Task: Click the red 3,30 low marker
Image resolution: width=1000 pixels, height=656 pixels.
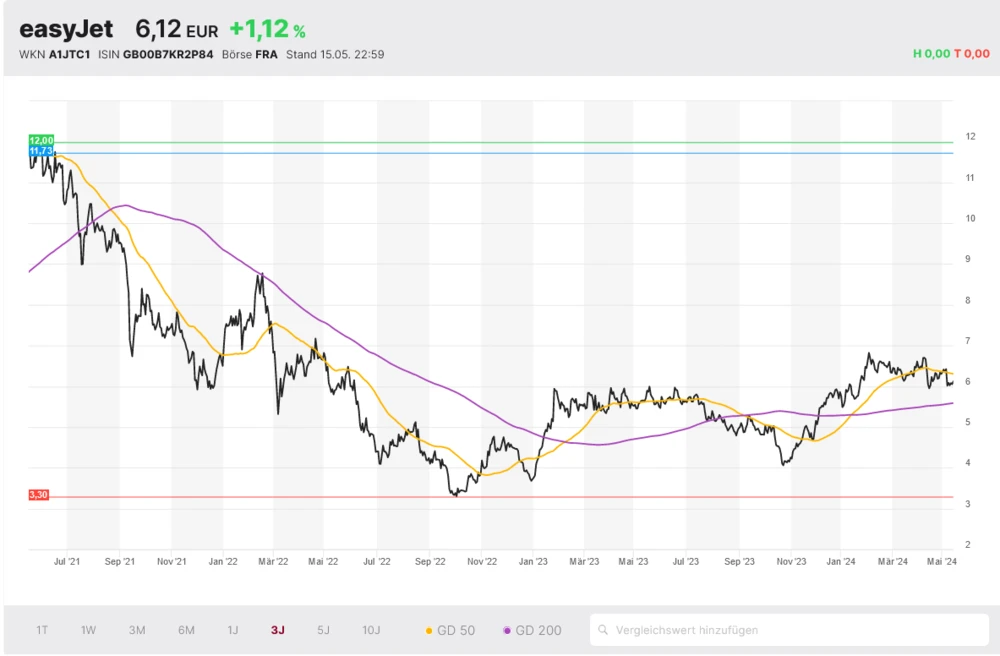Action: click(39, 495)
